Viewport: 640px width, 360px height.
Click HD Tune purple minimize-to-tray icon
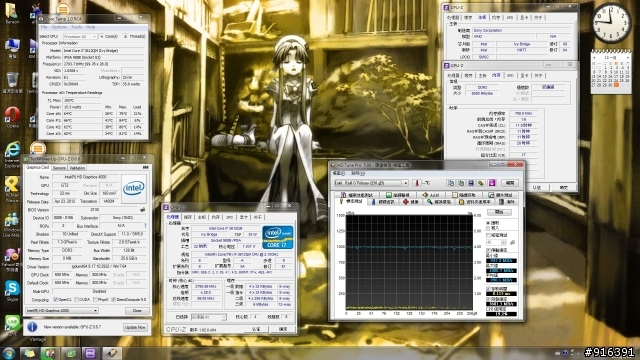click(x=492, y=183)
